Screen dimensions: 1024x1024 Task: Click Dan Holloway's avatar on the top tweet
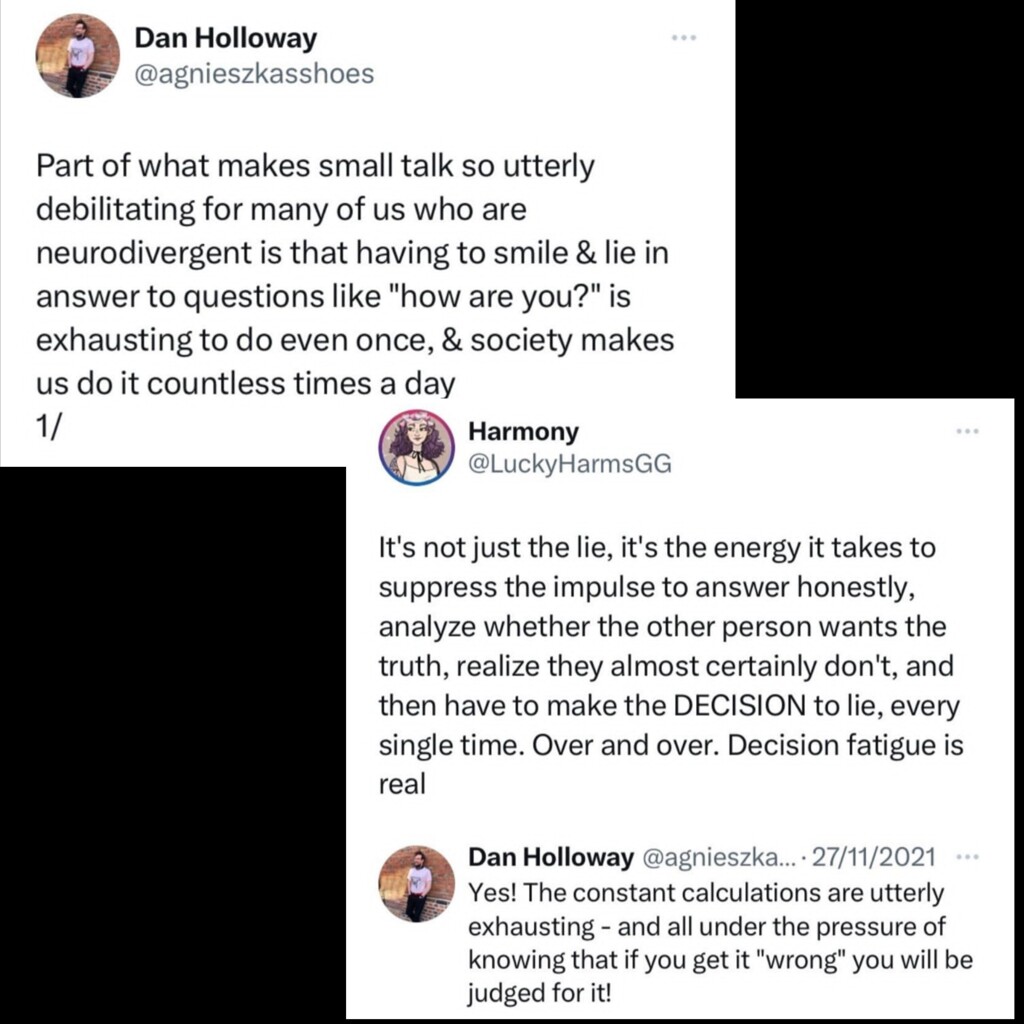[79, 56]
